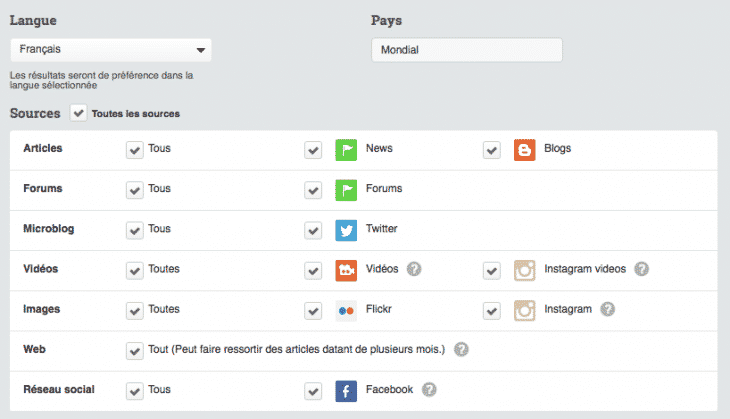Toggle the Toutes checkbox for Images
Screen dimensions: 730x419
(x=134, y=310)
